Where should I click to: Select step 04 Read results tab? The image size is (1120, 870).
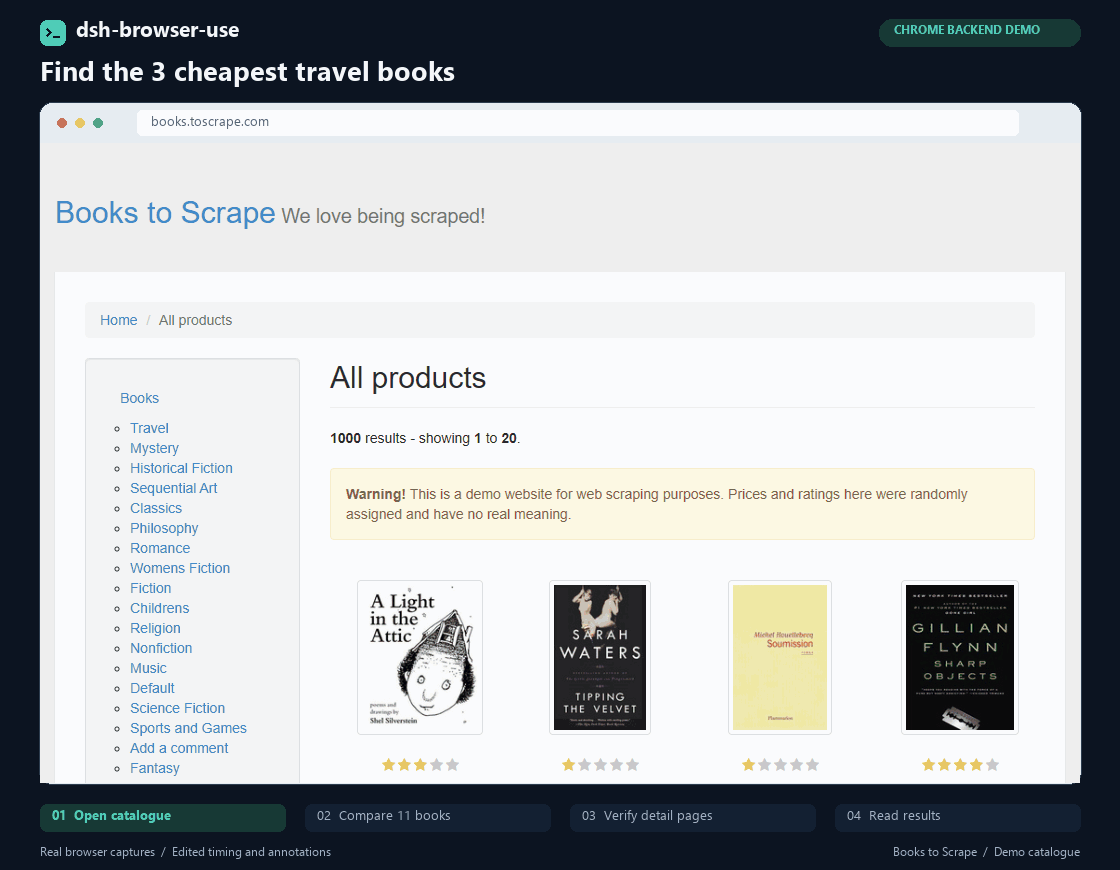point(958,818)
